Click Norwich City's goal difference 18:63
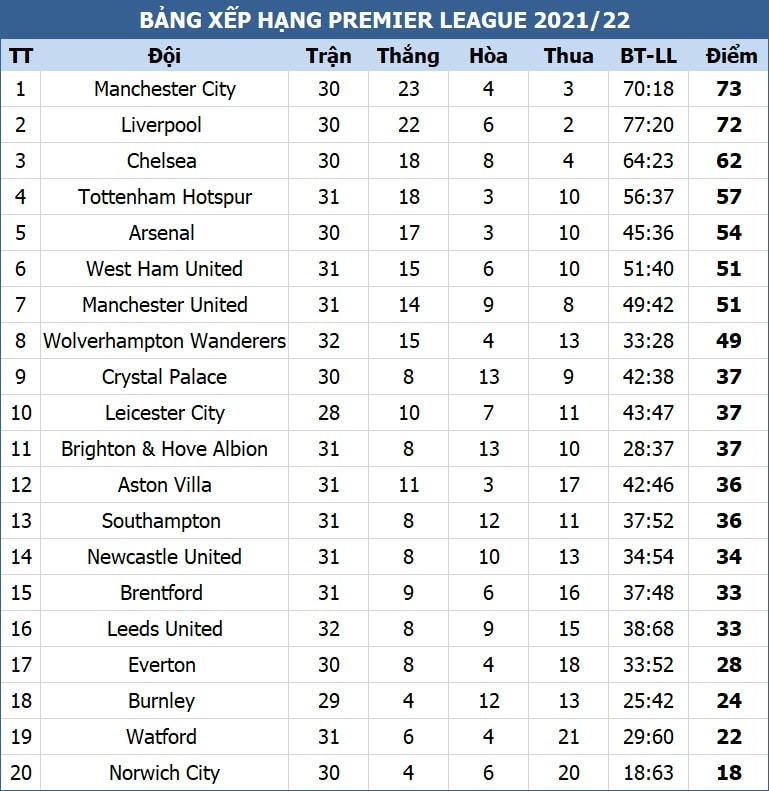The image size is (769, 791). [648, 773]
